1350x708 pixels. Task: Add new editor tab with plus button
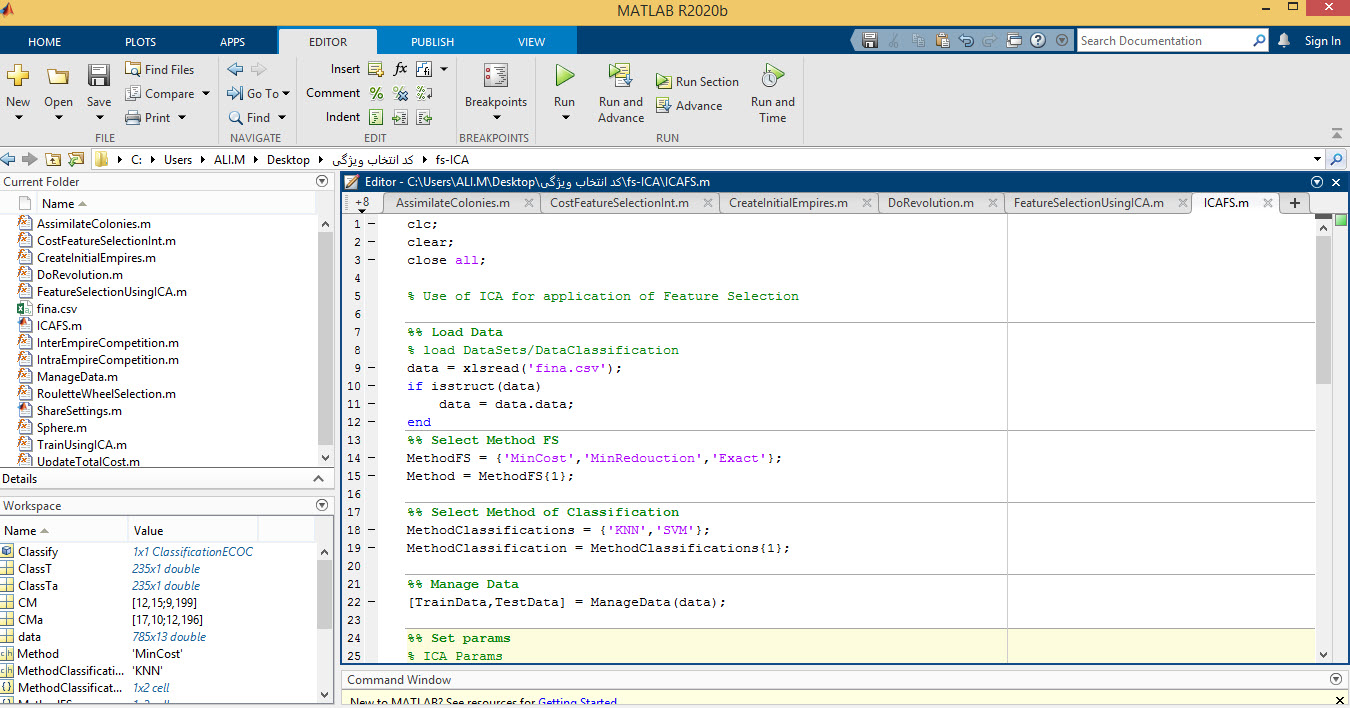click(1294, 203)
